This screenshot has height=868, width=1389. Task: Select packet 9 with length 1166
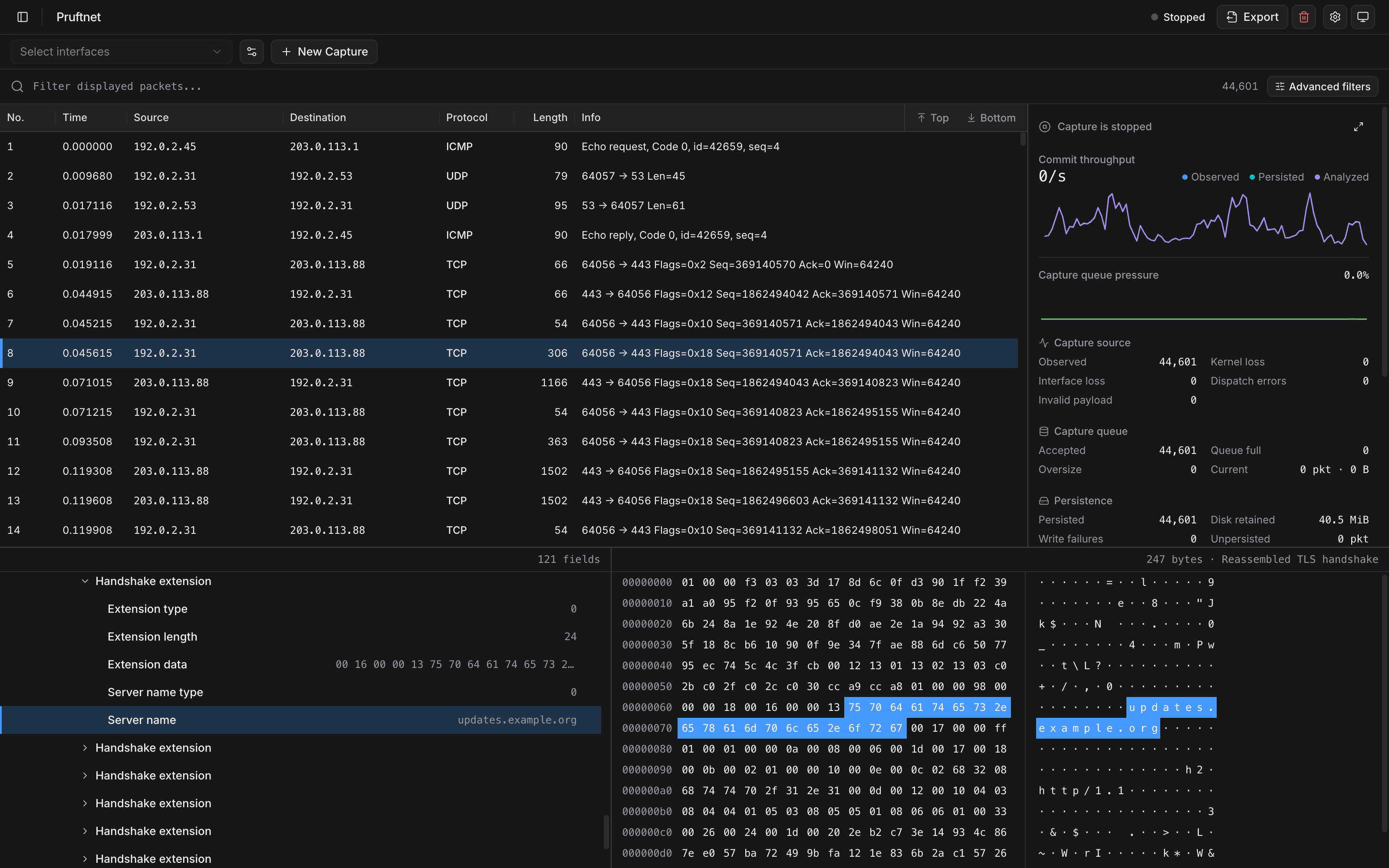(x=509, y=383)
